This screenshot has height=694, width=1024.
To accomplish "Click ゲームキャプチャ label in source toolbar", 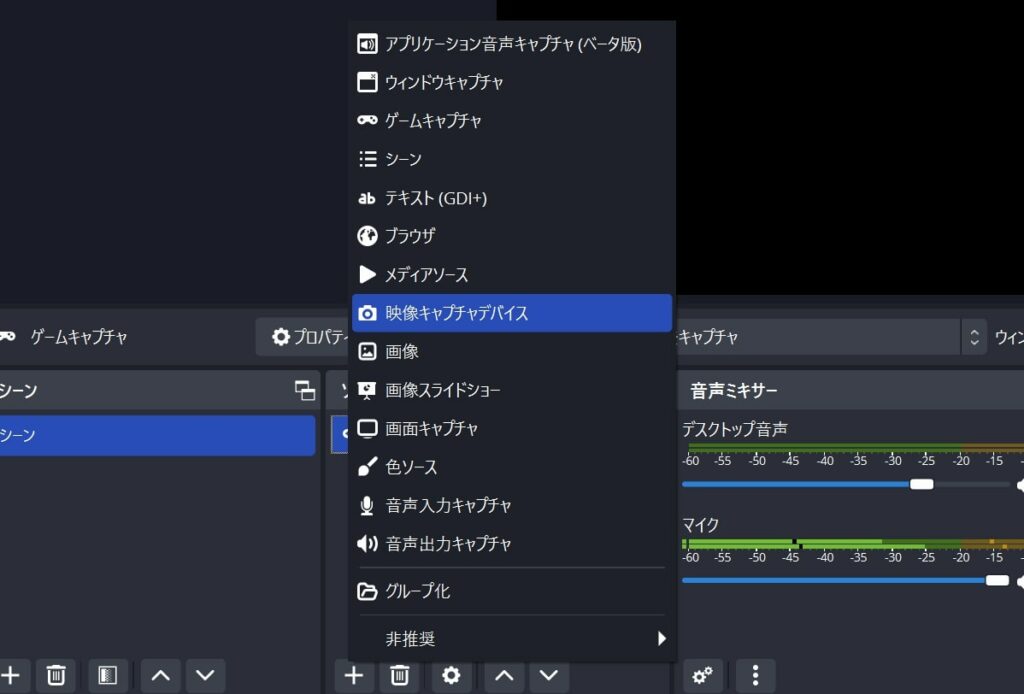I will coord(78,337).
